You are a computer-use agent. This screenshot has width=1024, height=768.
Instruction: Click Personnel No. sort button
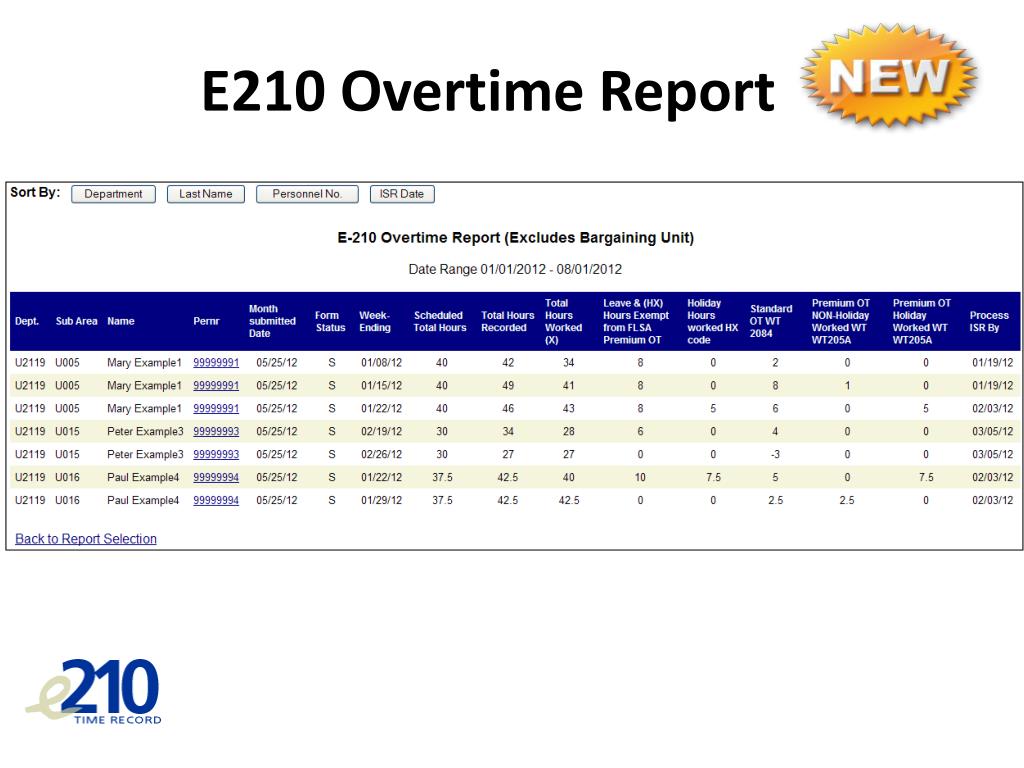[x=307, y=194]
